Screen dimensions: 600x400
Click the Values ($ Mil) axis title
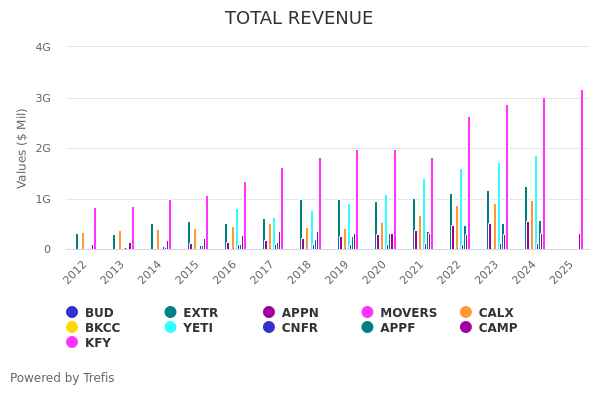(22, 149)
